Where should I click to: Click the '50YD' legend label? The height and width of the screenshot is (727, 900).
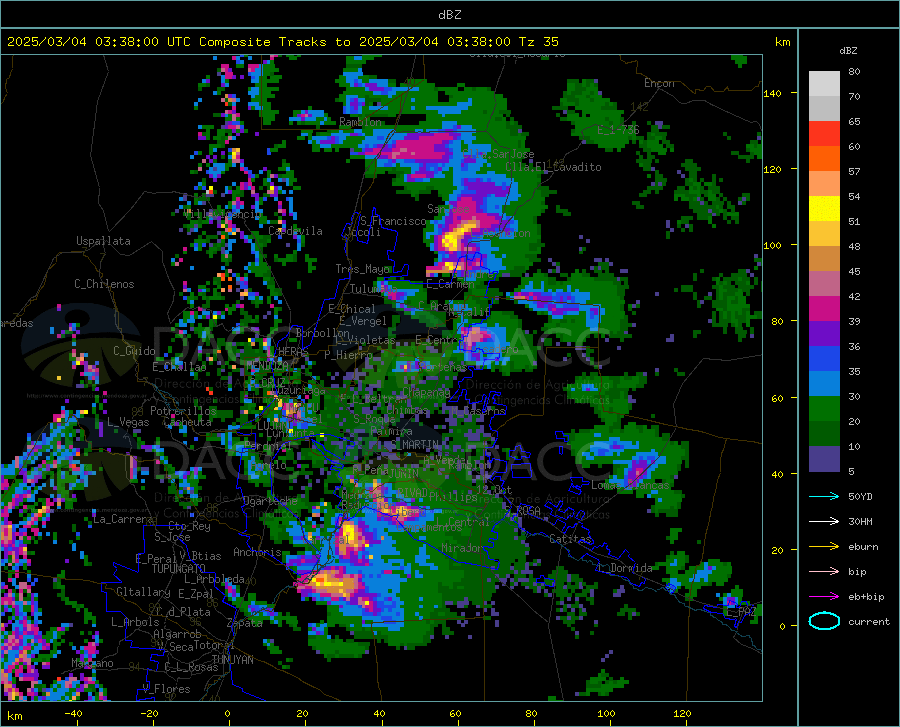(860, 496)
